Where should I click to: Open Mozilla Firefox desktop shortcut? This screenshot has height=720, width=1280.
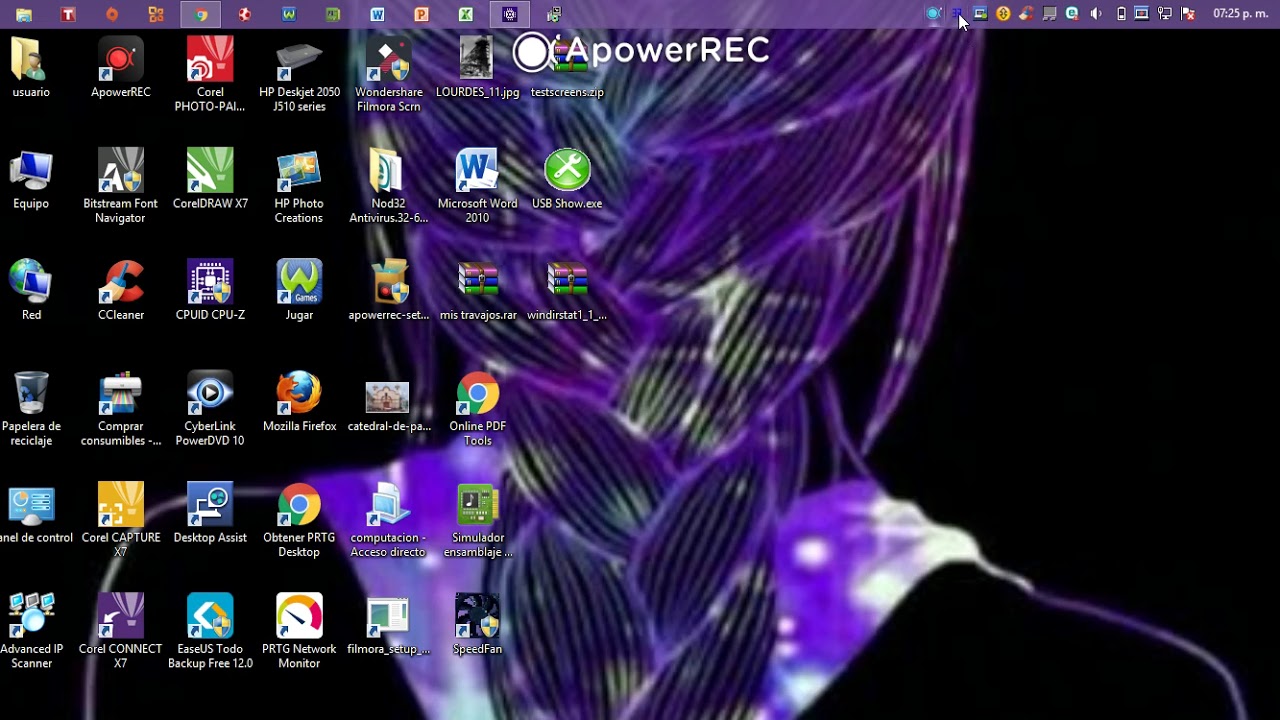click(299, 402)
